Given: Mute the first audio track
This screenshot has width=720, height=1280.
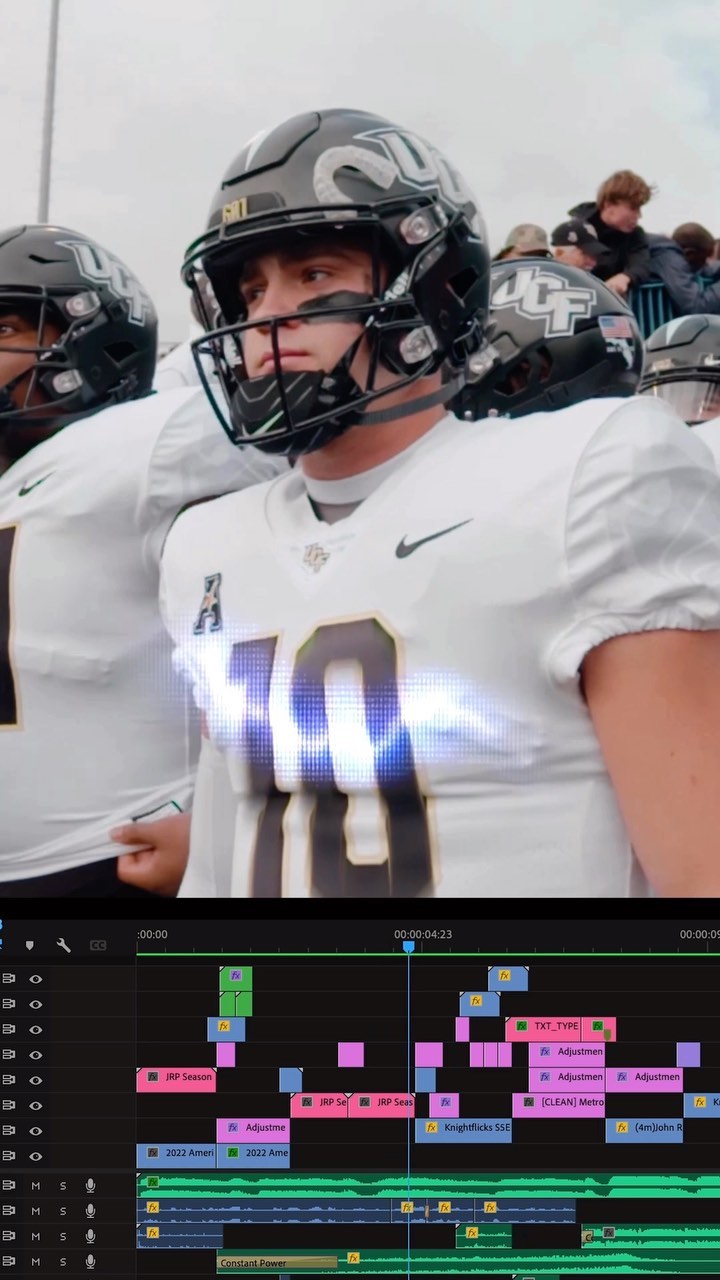Looking at the screenshot, I should click(x=36, y=1185).
